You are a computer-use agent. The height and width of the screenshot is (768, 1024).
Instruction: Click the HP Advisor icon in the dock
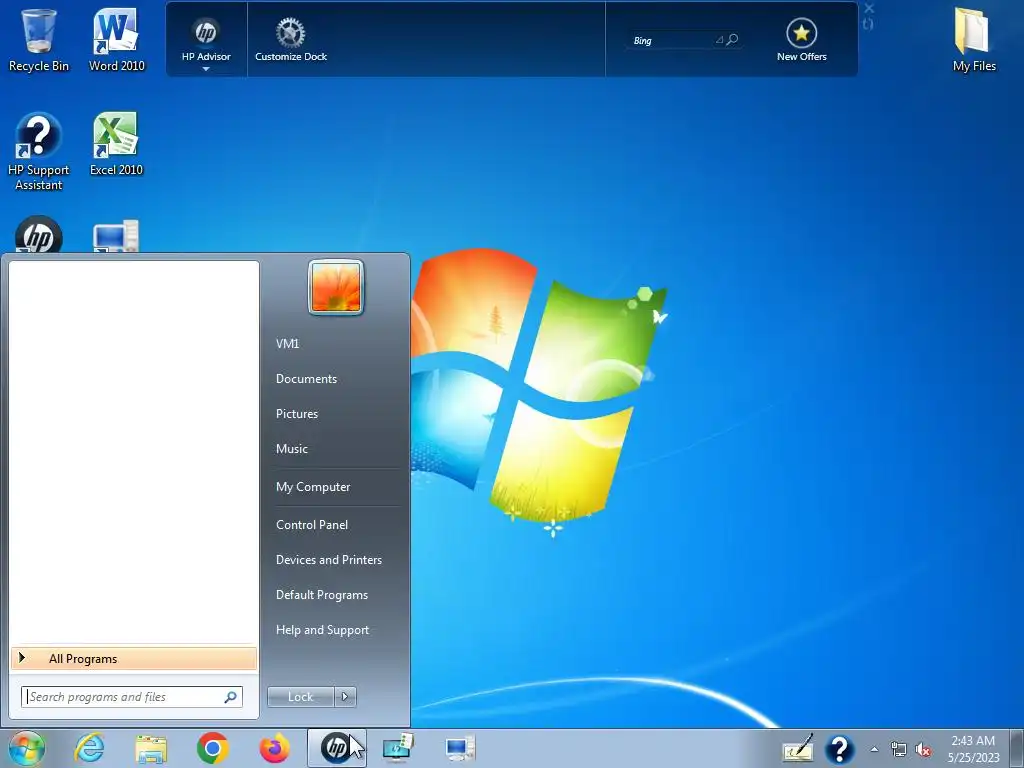(x=206, y=33)
